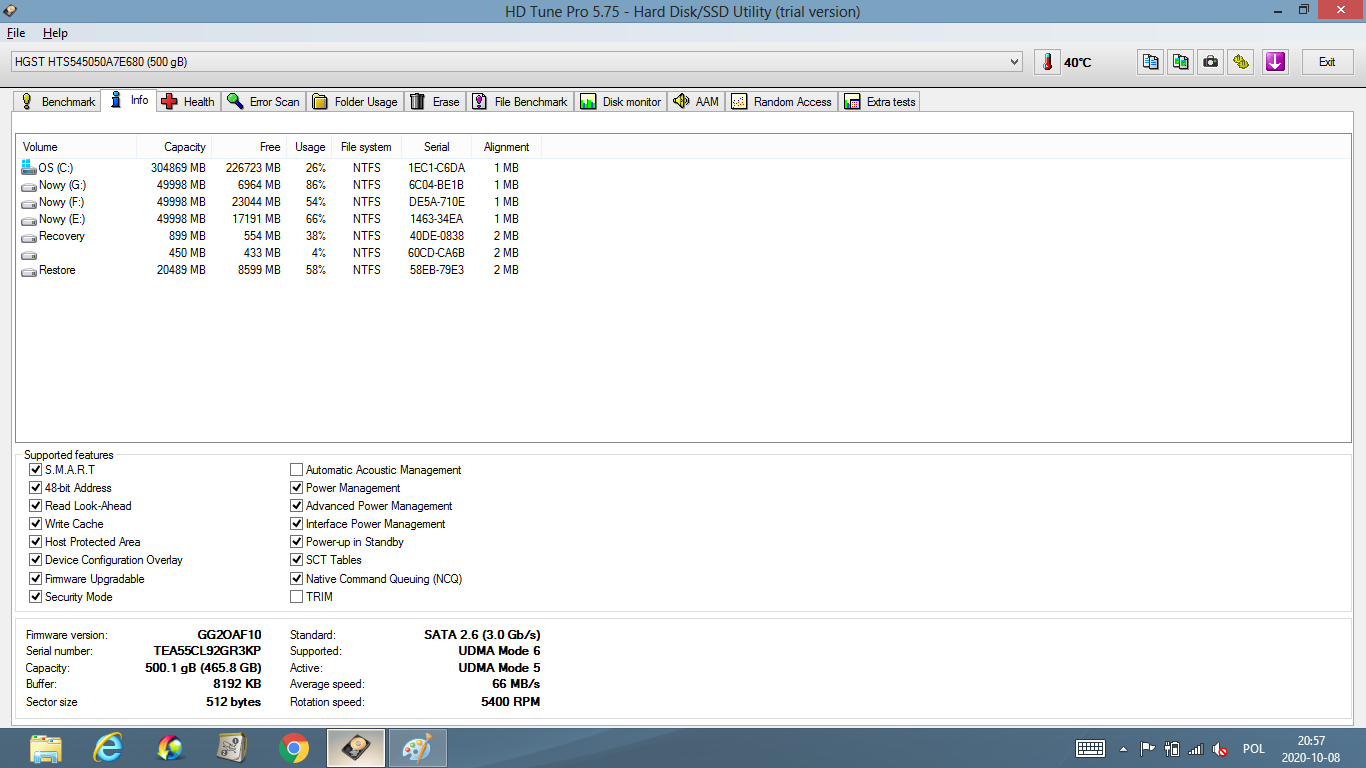Click the drive icon of the unnamed 450 MB volume
The height and width of the screenshot is (768, 1366).
pyautogui.click(x=29, y=253)
